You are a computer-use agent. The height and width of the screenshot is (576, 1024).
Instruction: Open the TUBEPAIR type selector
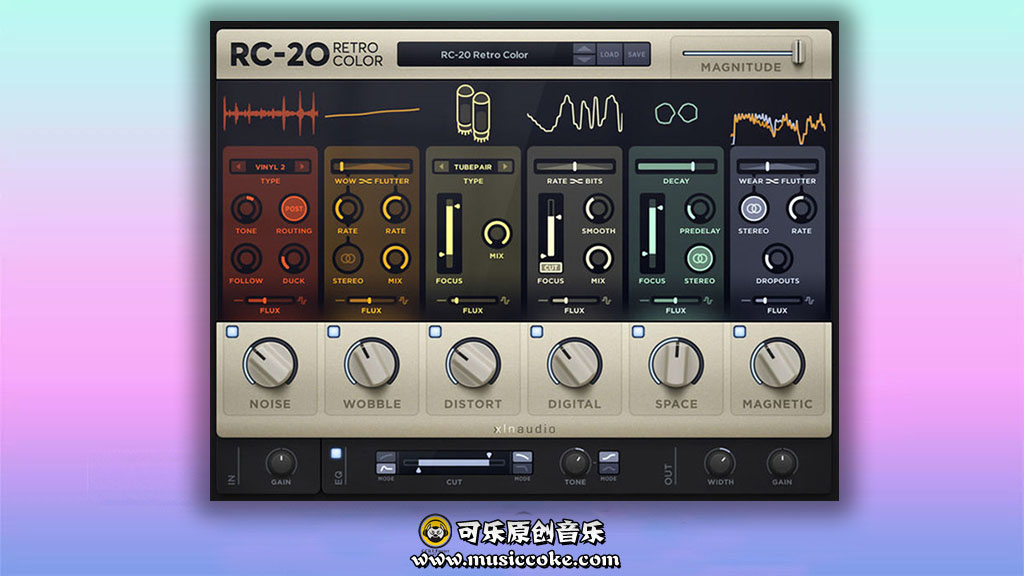coord(473,167)
